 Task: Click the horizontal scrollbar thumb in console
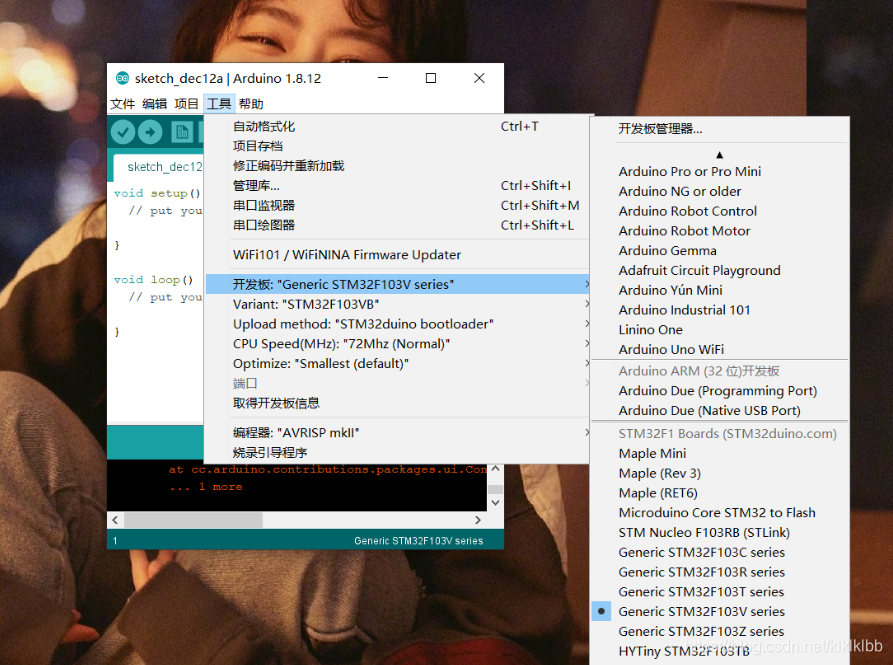[x=194, y=520]
